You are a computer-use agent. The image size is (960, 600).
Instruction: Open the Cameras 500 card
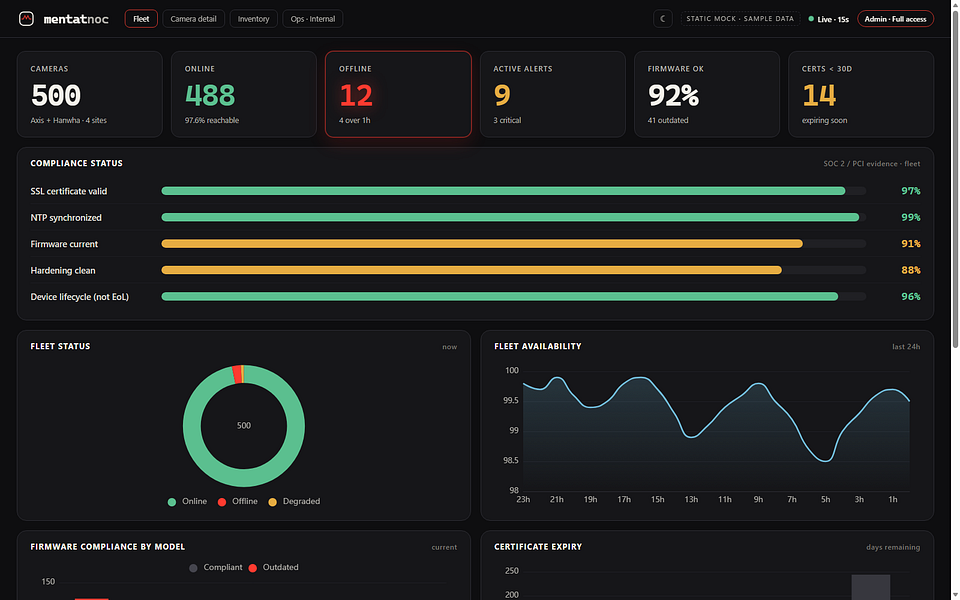89,94
